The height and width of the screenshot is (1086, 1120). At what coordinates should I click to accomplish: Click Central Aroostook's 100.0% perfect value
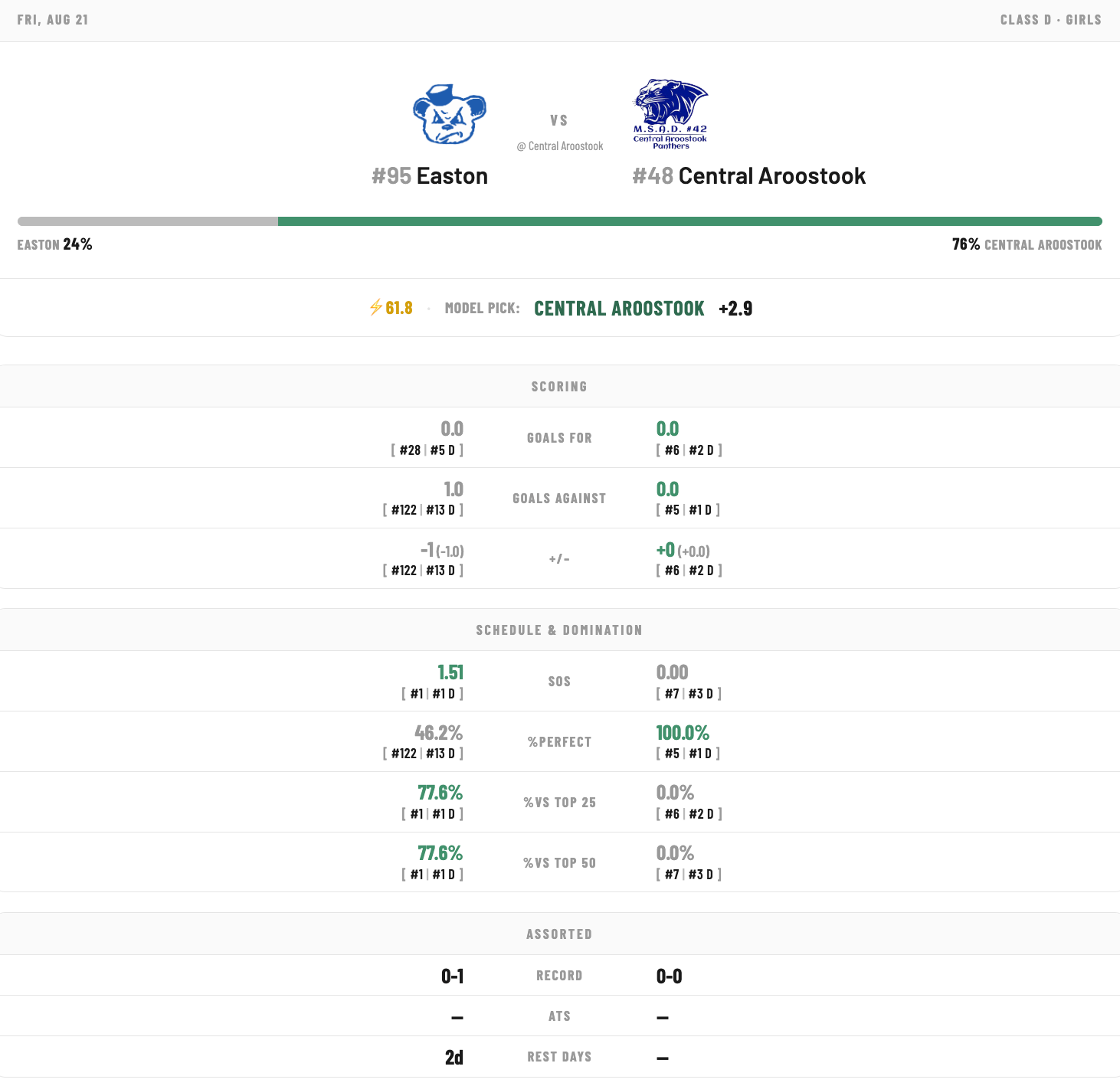coord(683,733)
